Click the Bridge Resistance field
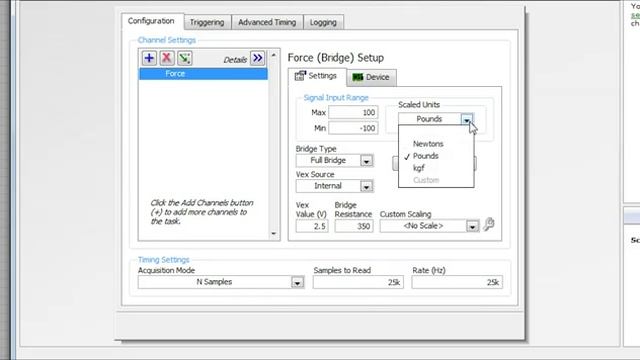 point(354,226)
